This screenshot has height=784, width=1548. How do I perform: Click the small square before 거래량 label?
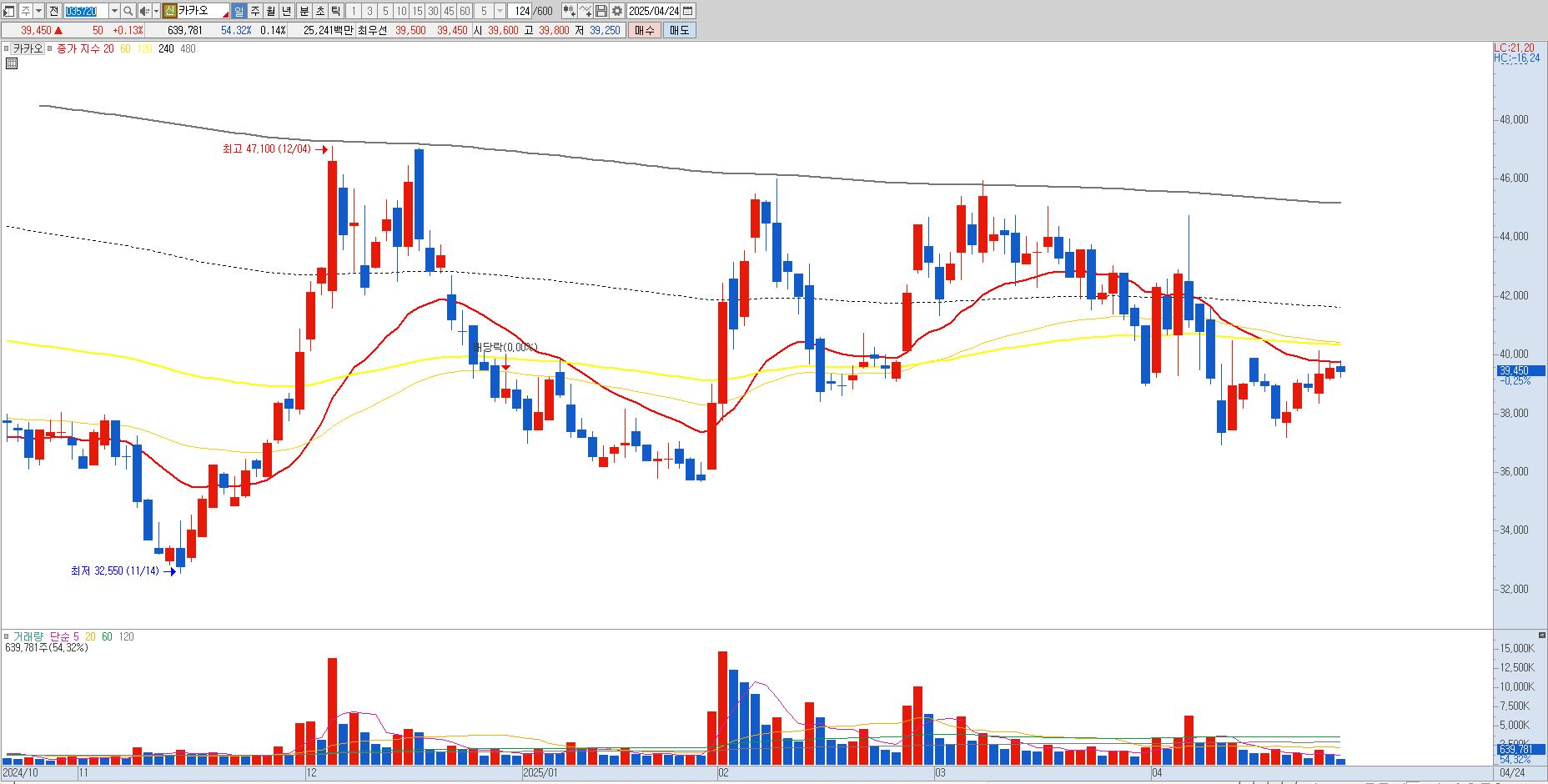[x=6, y=636]
